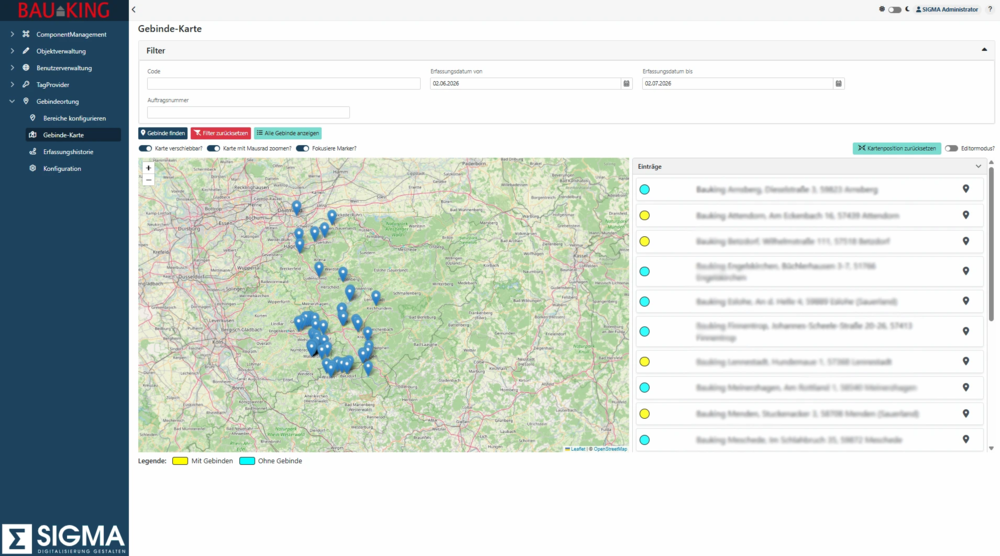The height and width of the screenshot is (556, 1000).
Task: Expand ComponentManagement tree arrow
Action: click(x=12, y=34)
